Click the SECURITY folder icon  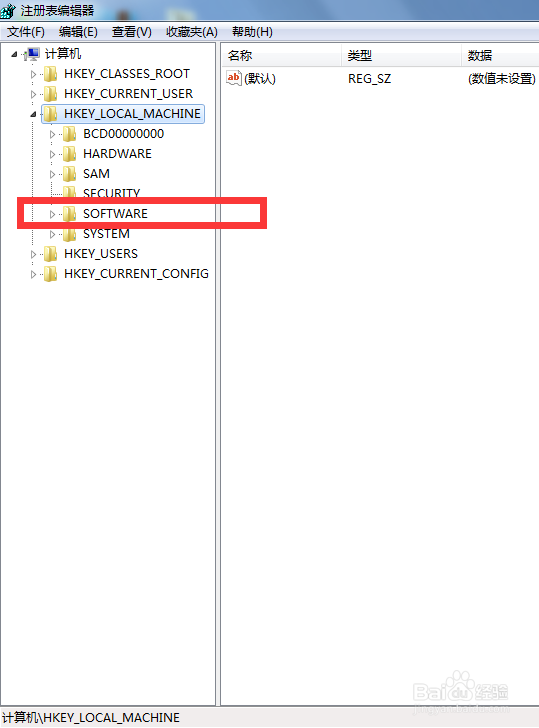point(70,192)
